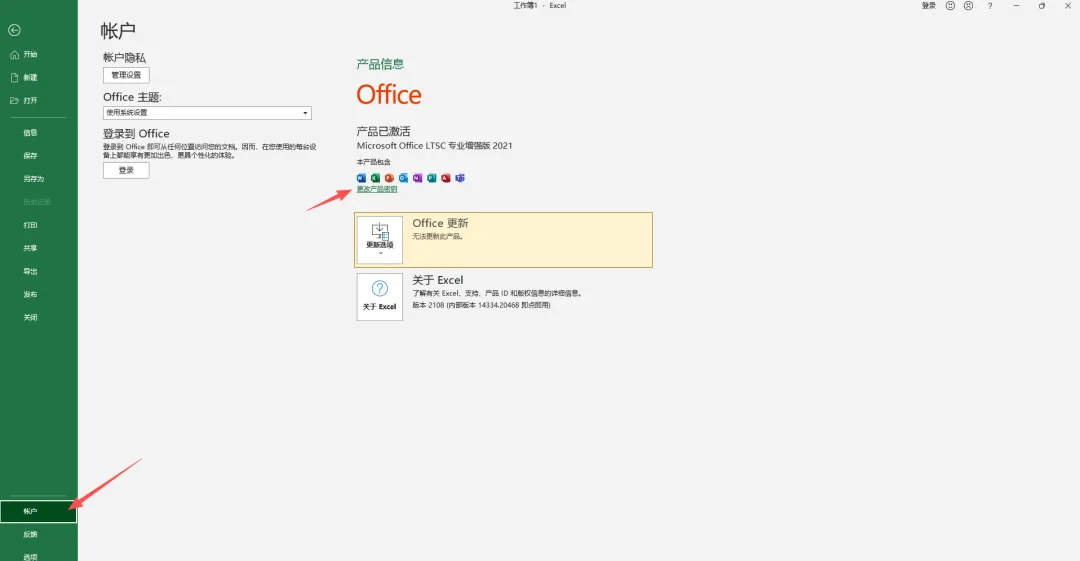
Task: Click the 'Office 更新' heading
Action: coord(440,223)
